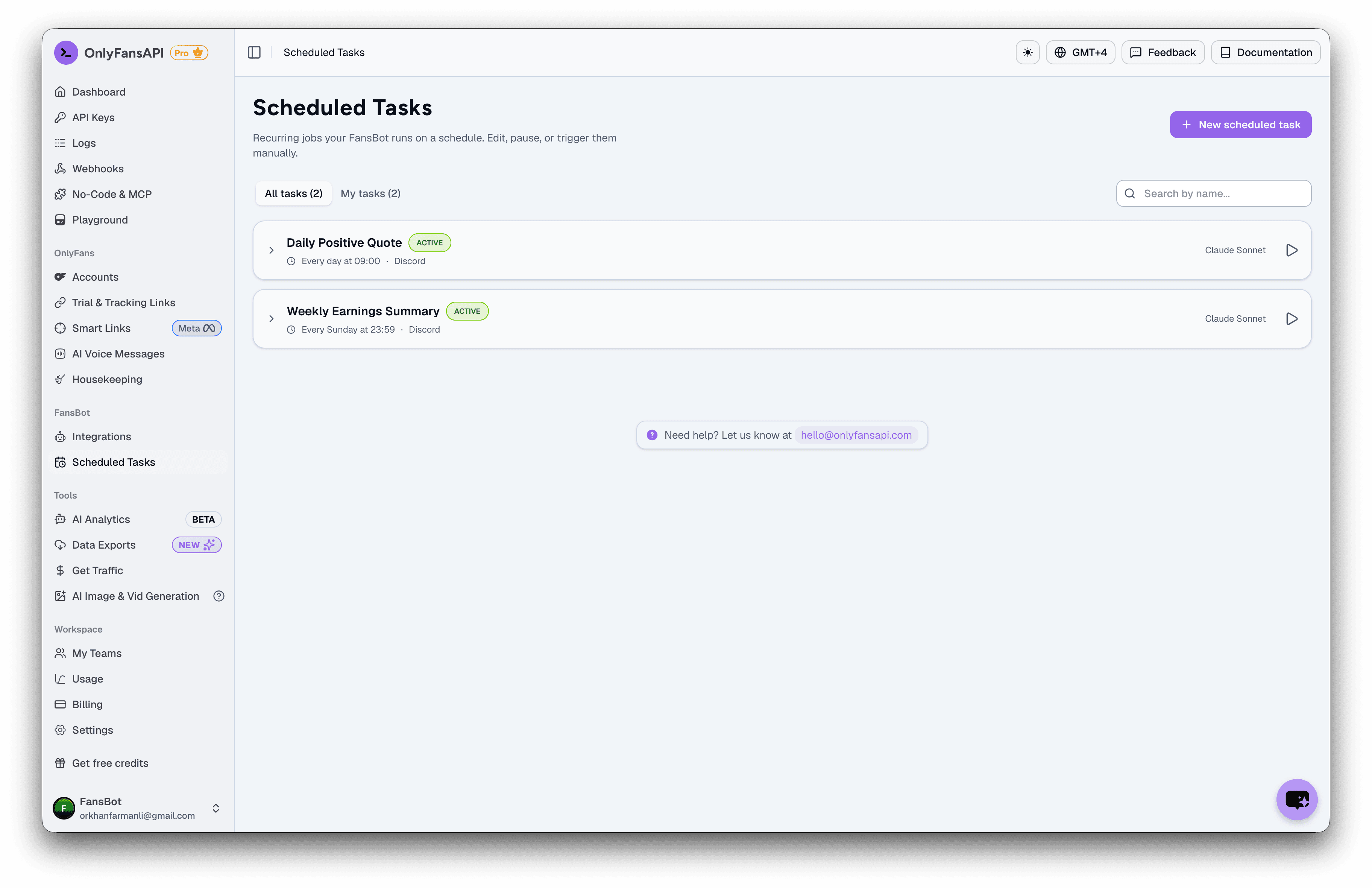The image size is (1372, 888).
Task: Focus the Search by name field
Action: tap(1214, 194)
